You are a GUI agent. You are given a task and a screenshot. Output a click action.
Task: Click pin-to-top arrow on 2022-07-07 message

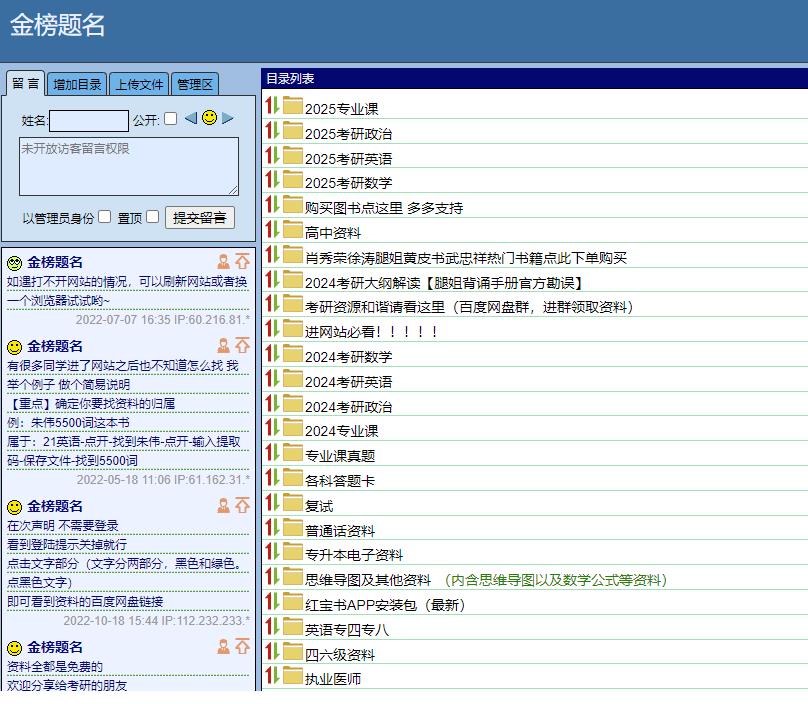tap(242, 261)
